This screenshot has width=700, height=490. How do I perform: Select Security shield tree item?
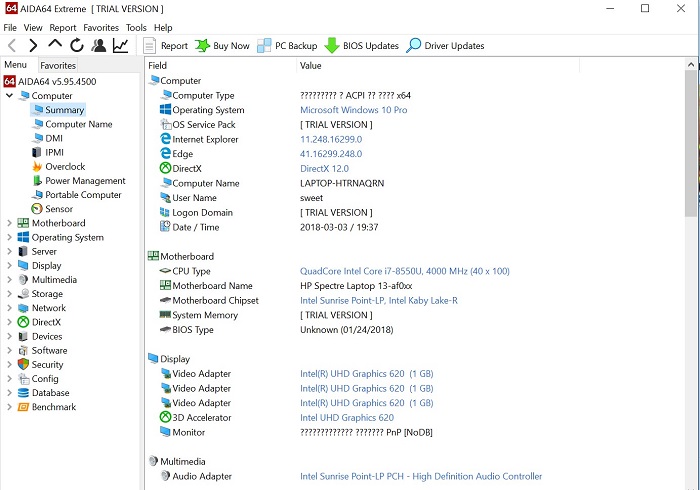(x=40, y=365)
